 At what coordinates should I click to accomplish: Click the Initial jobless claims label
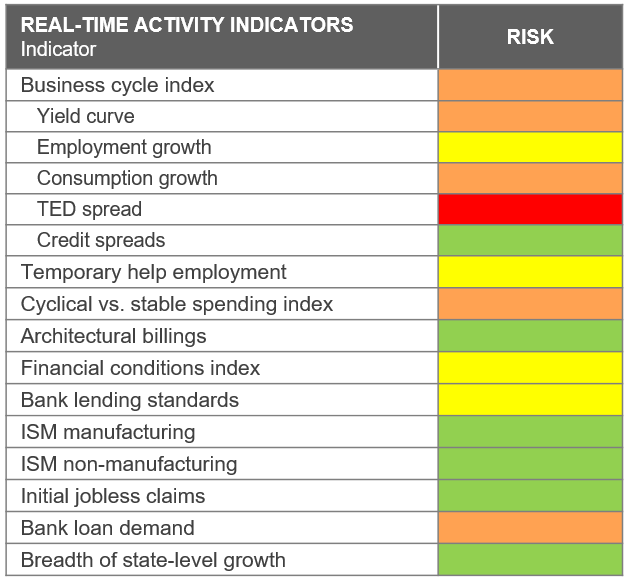click(113, 496)
